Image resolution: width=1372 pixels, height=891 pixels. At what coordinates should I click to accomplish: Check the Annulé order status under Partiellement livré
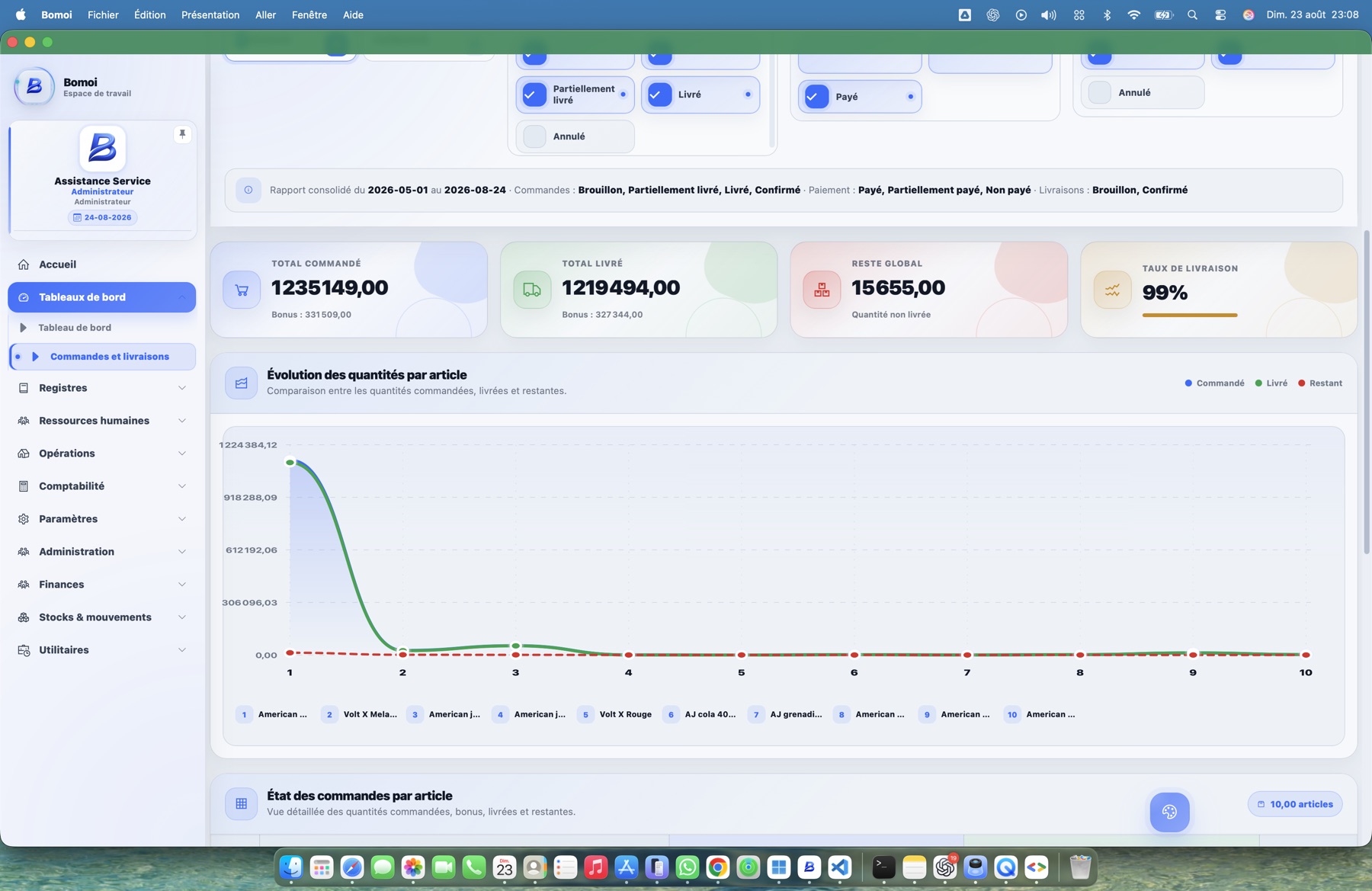tap(534, 136)
